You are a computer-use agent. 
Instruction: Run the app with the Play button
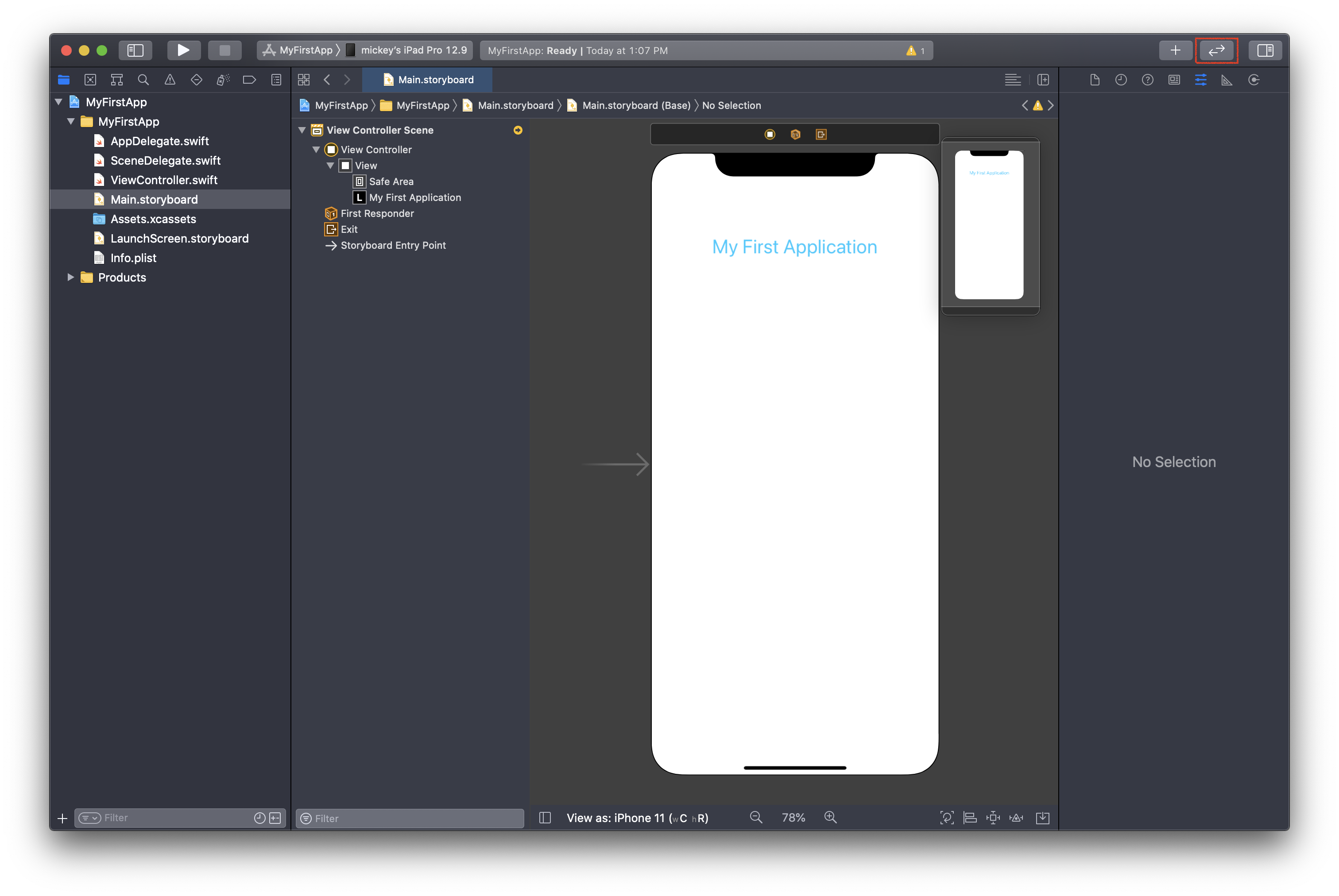click(183, 50)
